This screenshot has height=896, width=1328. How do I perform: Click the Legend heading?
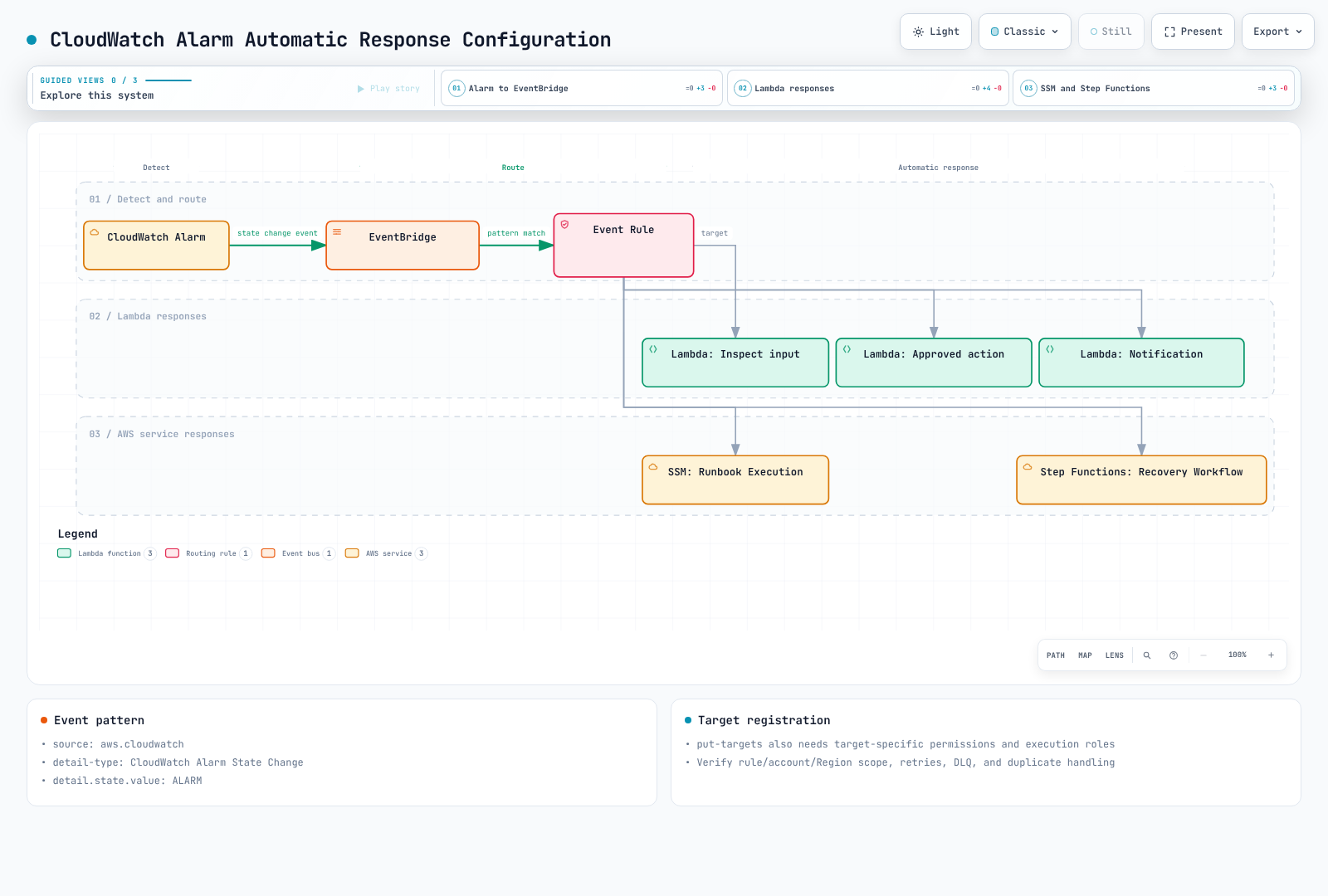click(x=77, y=533)
